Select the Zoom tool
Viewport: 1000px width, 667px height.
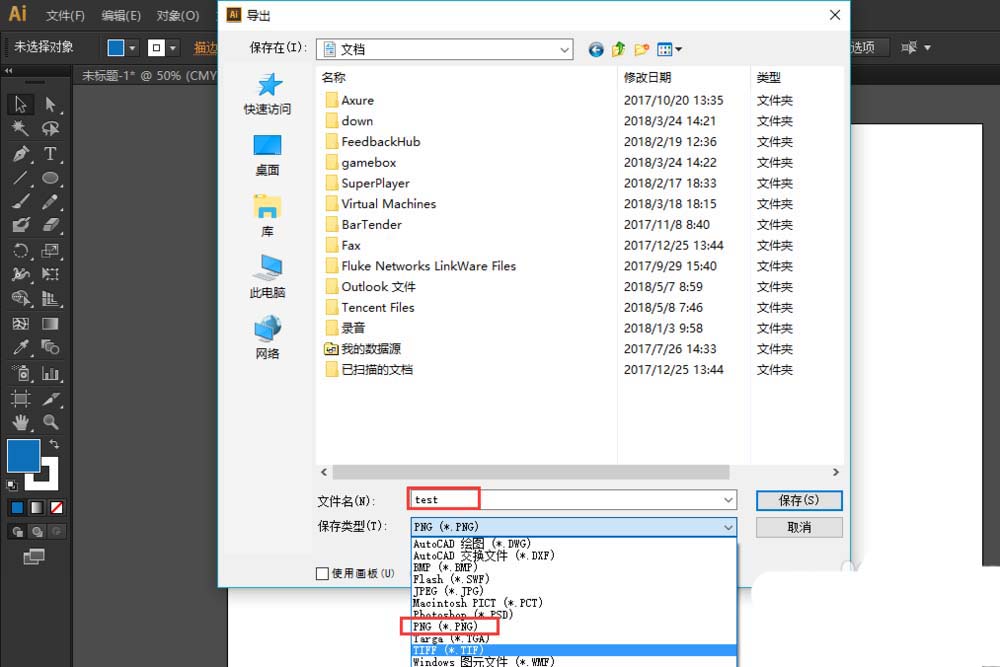click(50, 422)
